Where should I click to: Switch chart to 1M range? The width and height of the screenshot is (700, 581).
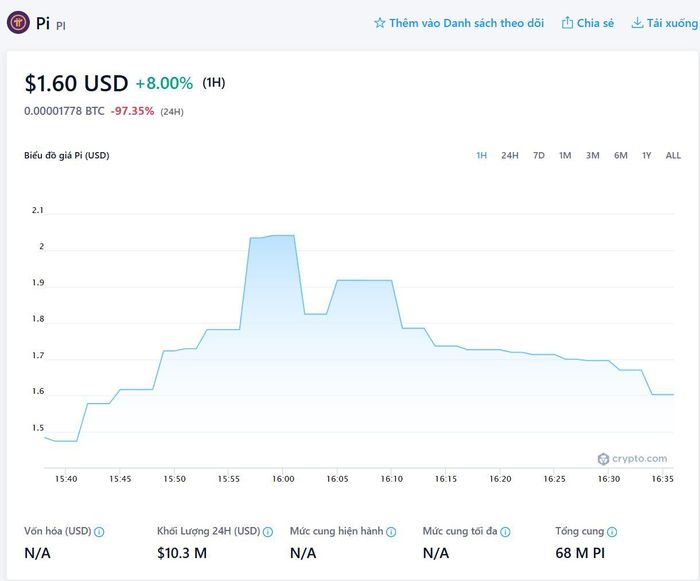coord(565,155)
